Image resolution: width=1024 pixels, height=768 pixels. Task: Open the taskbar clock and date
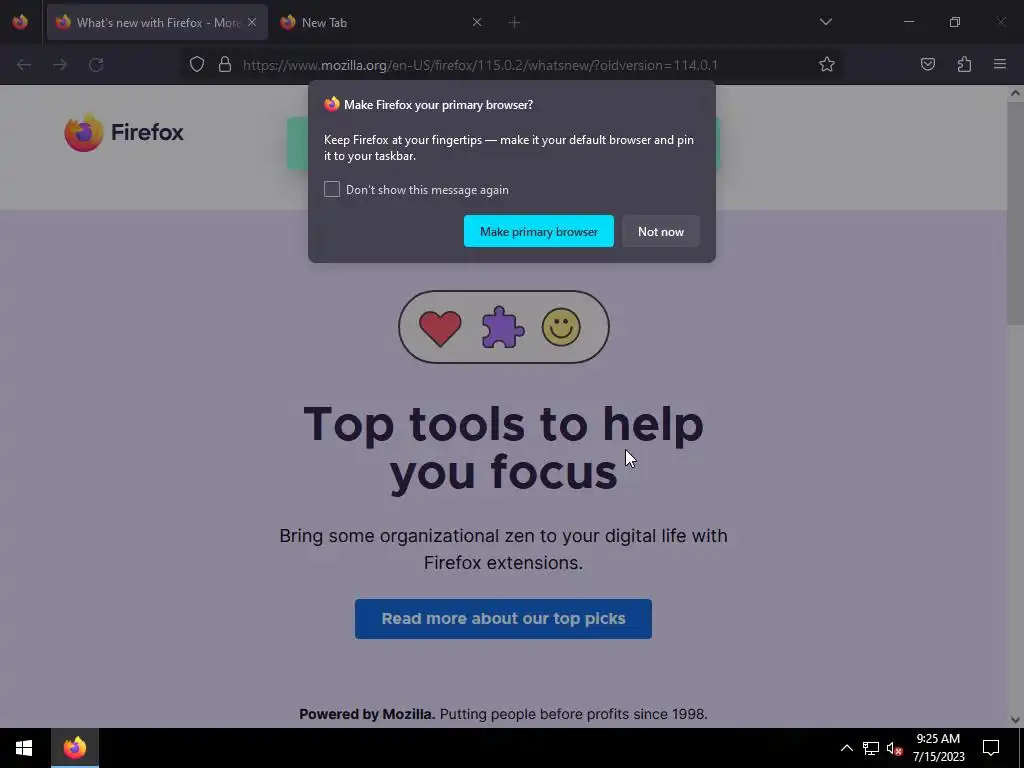(x=938, y=748)
